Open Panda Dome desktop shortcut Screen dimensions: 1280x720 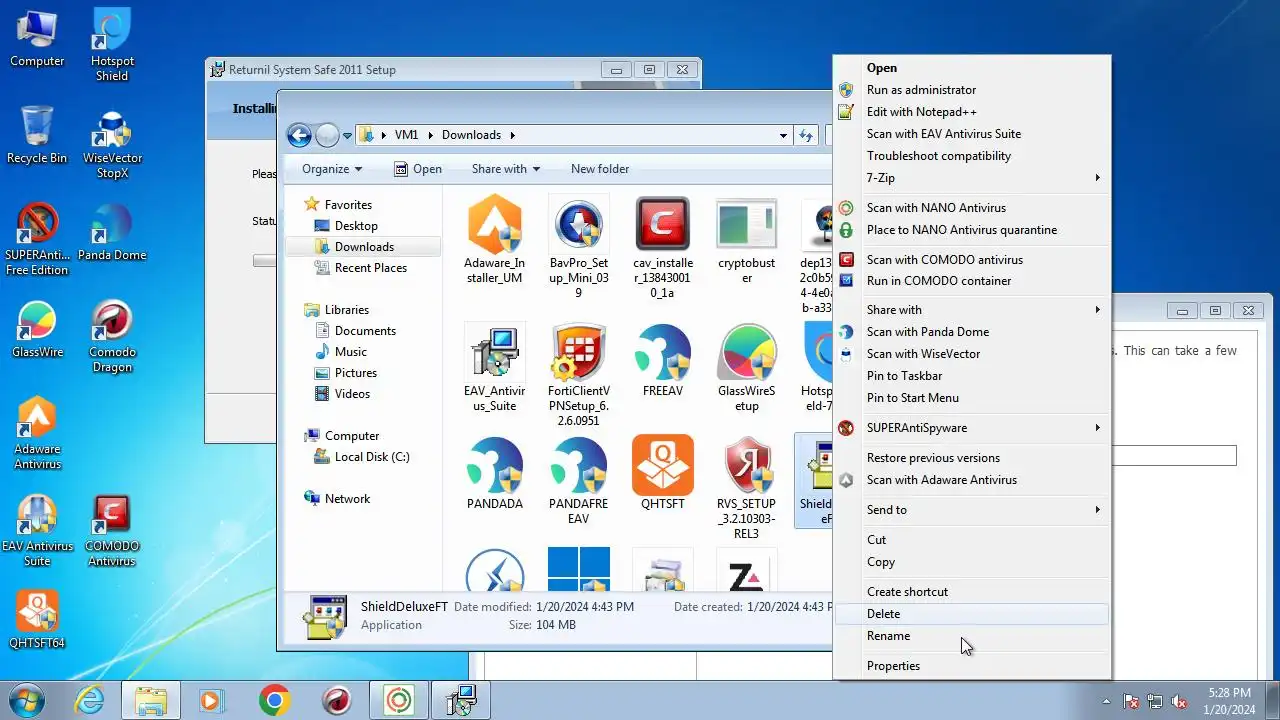click(x=112, y=234)
